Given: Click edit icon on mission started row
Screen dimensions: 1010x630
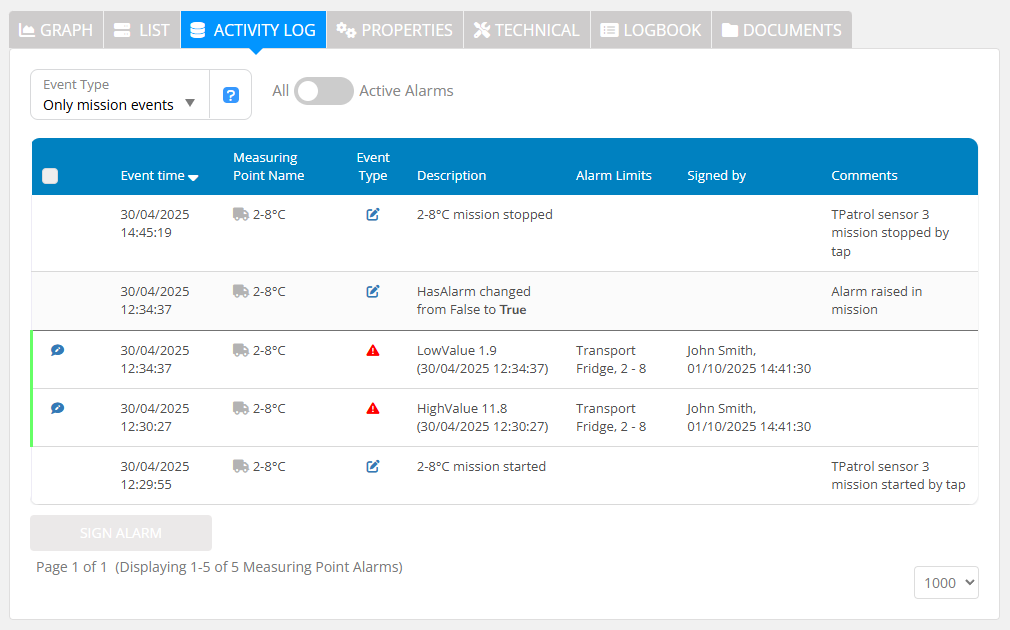Looking at the screenshot, I should [373, 466].
